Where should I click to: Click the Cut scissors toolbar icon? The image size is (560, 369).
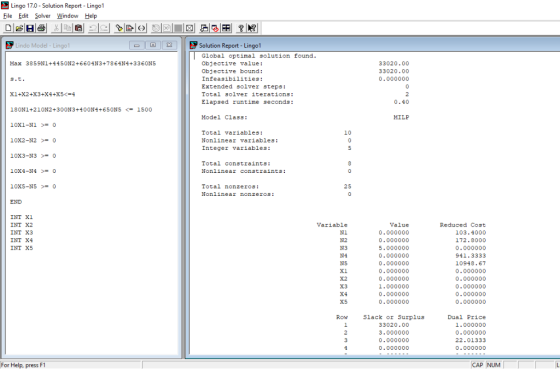pyautogui.click(x=56, y=28)
